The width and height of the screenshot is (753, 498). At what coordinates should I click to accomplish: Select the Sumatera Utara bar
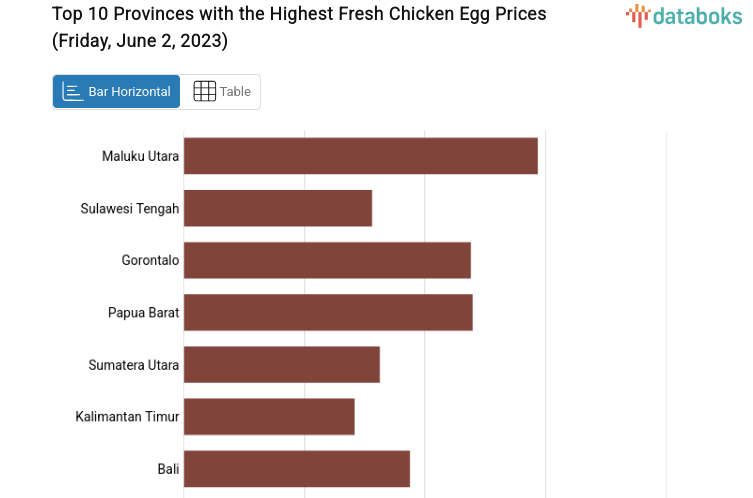pyautogui.click(x=282, y=364)
